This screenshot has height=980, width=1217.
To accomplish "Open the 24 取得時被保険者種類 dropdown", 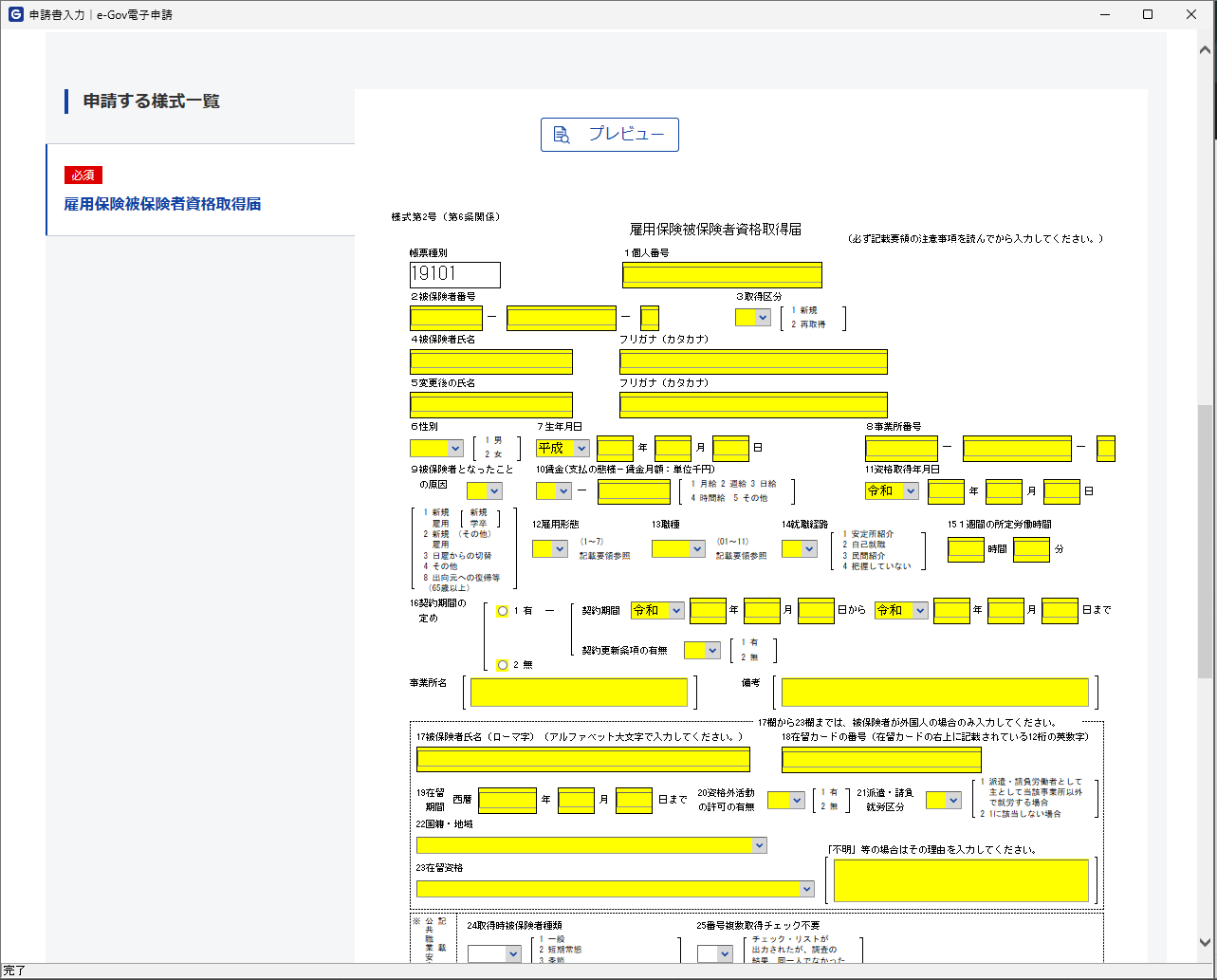I will (x=494, y=953).
